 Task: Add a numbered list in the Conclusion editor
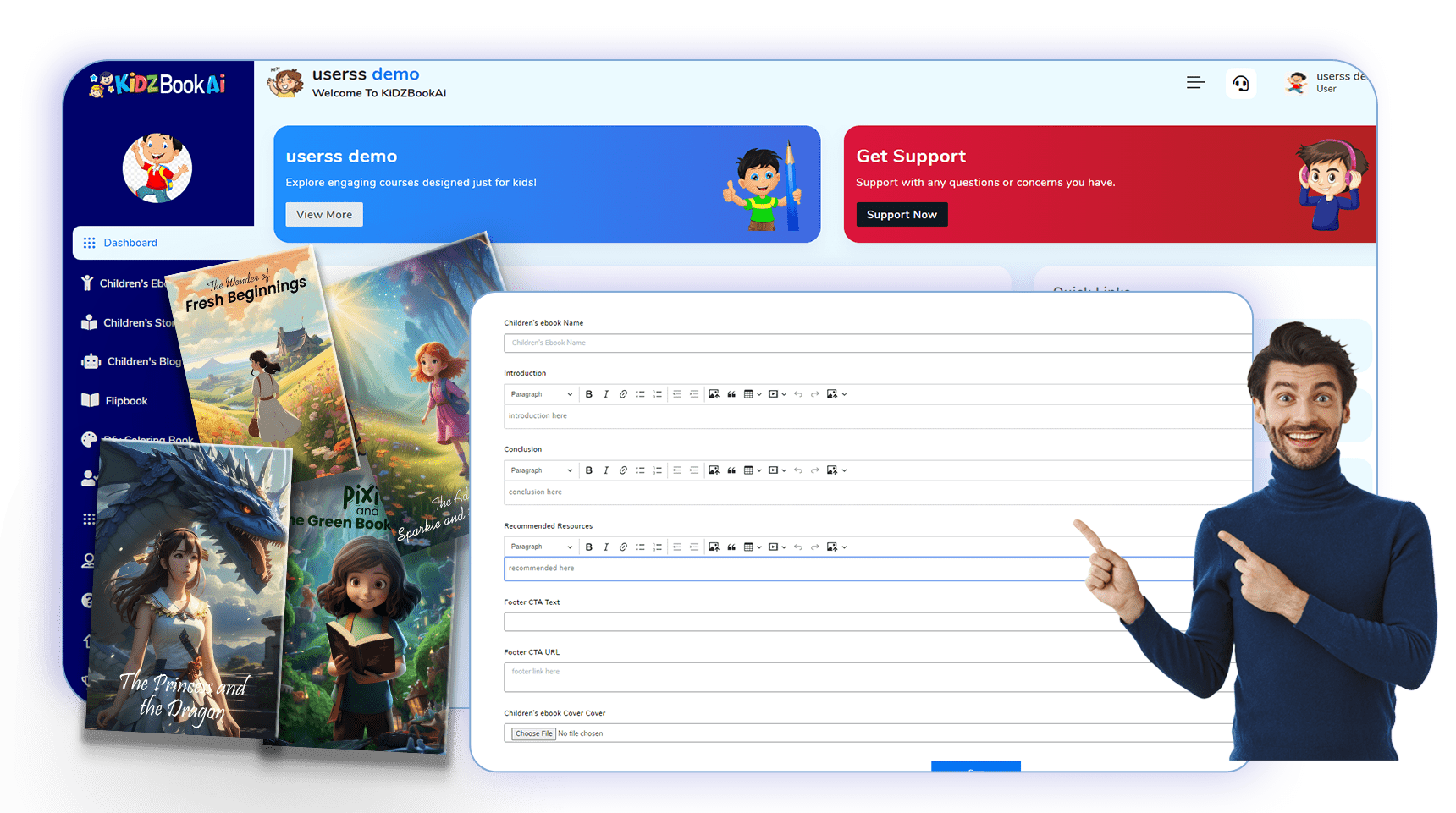coord(657,470)
